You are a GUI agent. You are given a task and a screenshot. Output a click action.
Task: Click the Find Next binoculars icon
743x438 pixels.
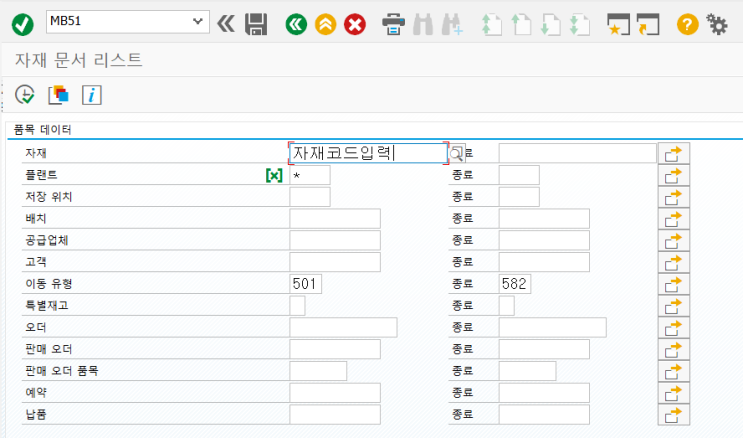[452, 24]
